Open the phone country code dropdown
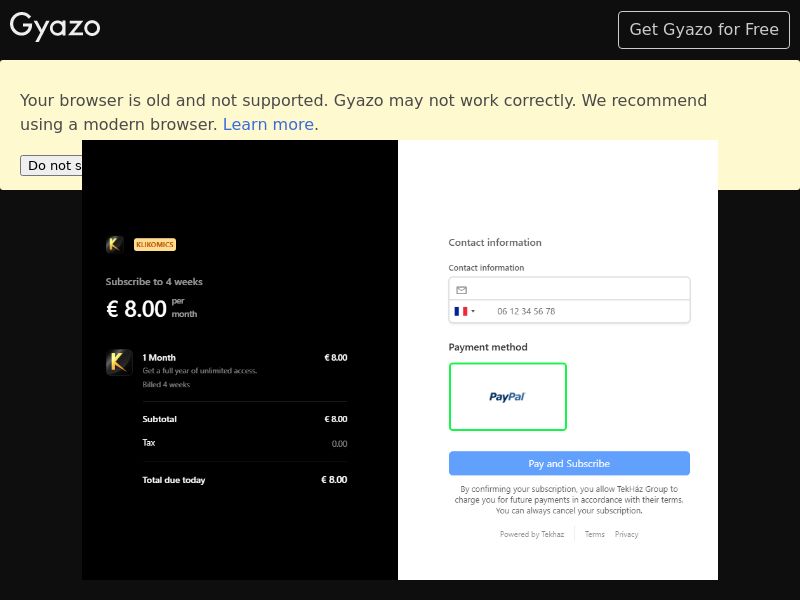800x600 pixels. point(464,311)
